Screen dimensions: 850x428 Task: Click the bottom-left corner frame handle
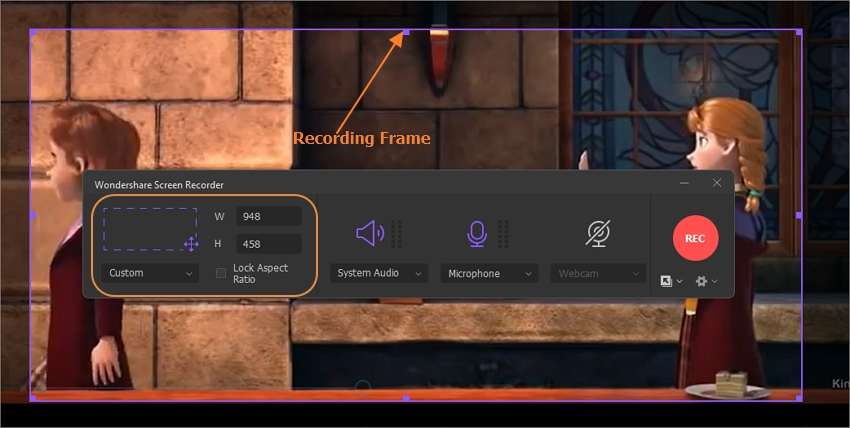(x=33, y=398)
